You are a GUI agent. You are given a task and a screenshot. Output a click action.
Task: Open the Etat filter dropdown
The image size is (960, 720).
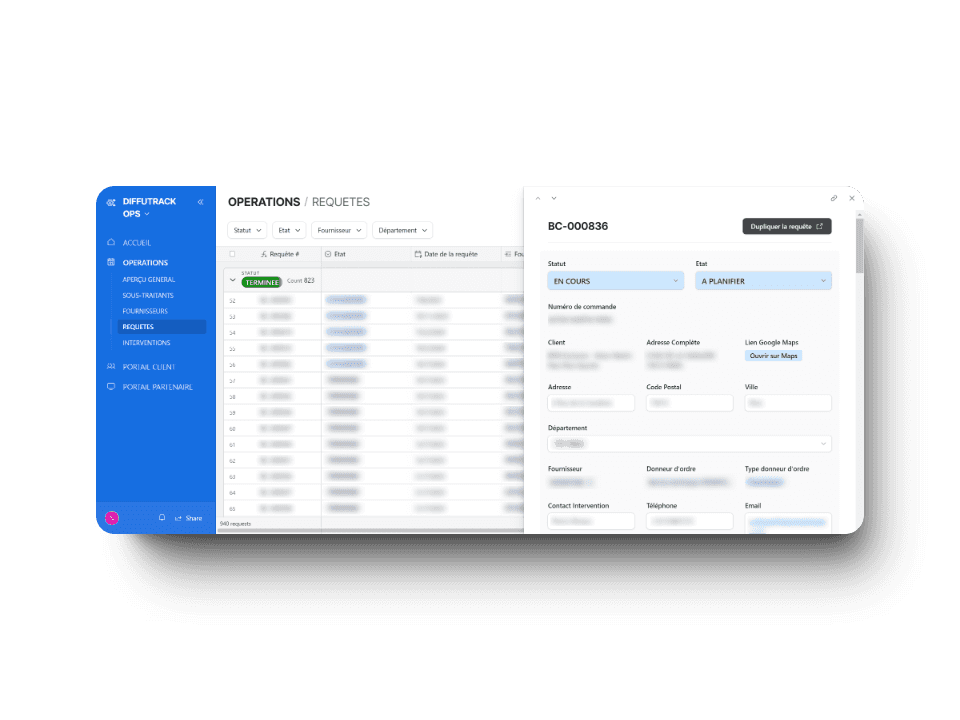289,230
